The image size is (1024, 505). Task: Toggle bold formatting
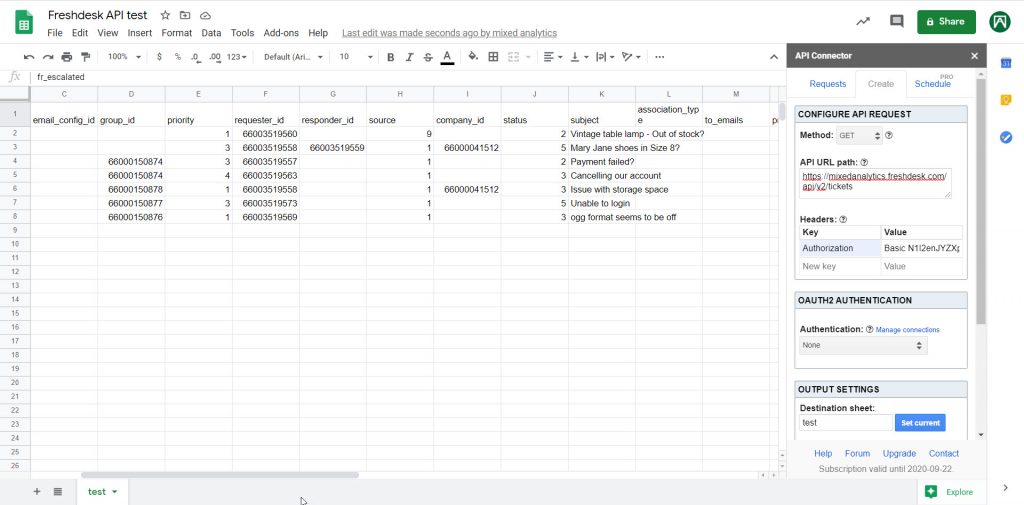(x=391, y=57)
